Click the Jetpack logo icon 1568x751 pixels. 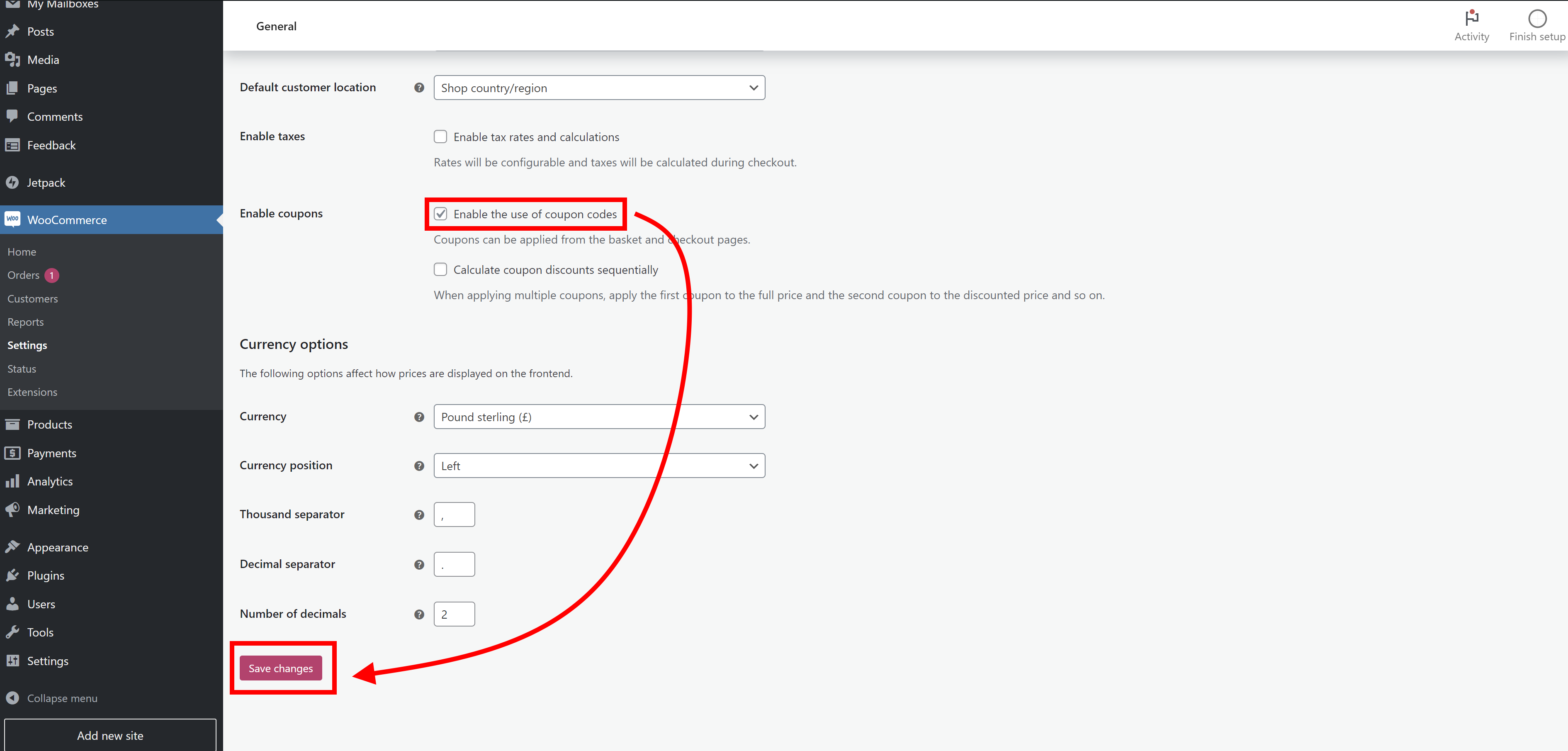pos(12,182)
